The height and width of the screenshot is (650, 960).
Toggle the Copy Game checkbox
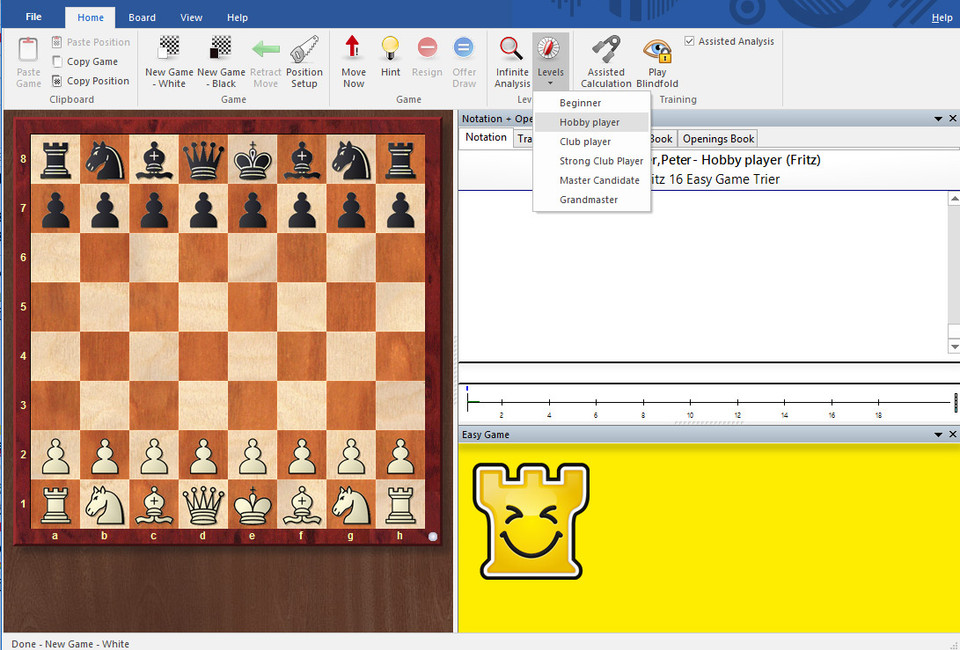pyautogui.click(x=57, y=61)
